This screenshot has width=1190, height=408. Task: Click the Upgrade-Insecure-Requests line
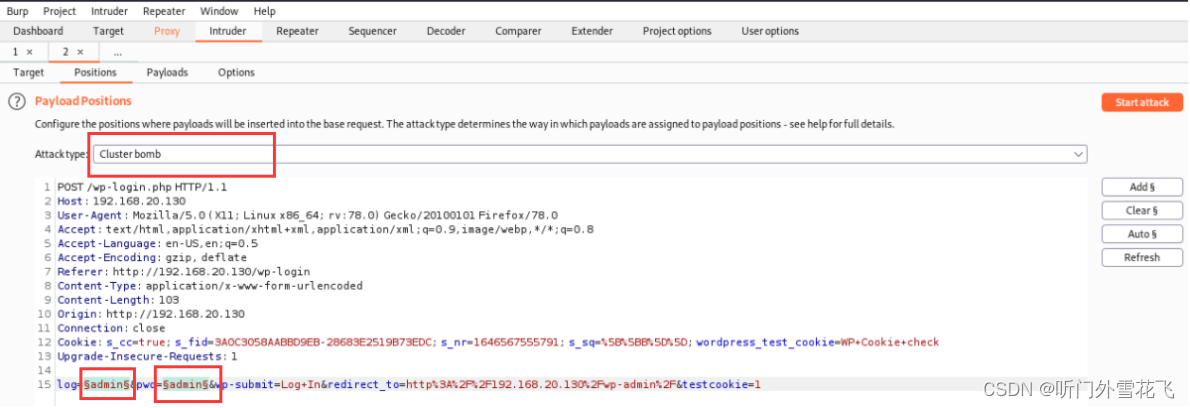pyautogui.click(x=147, y=356)
